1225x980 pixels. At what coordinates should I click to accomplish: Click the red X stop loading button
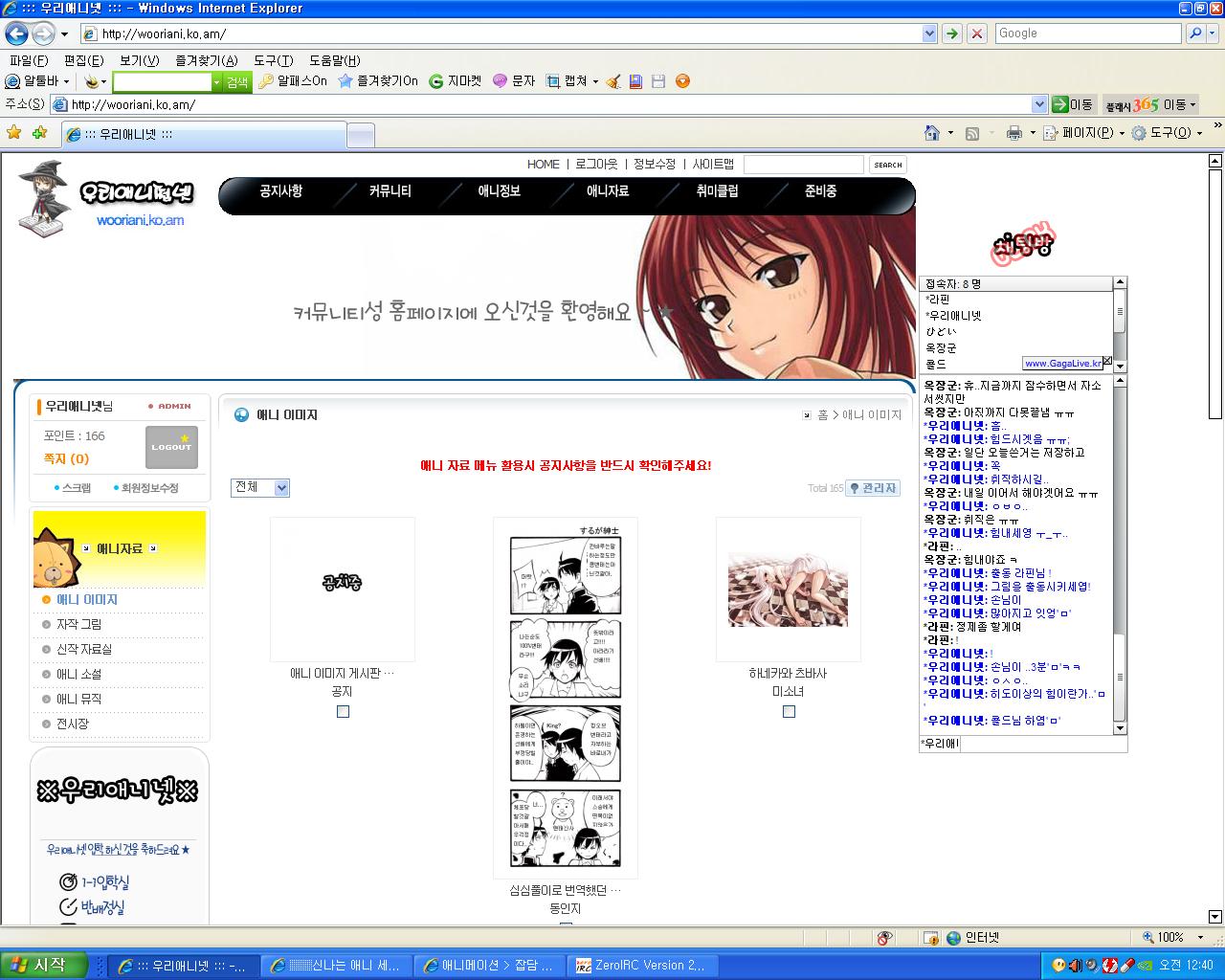tap(977, 33)
